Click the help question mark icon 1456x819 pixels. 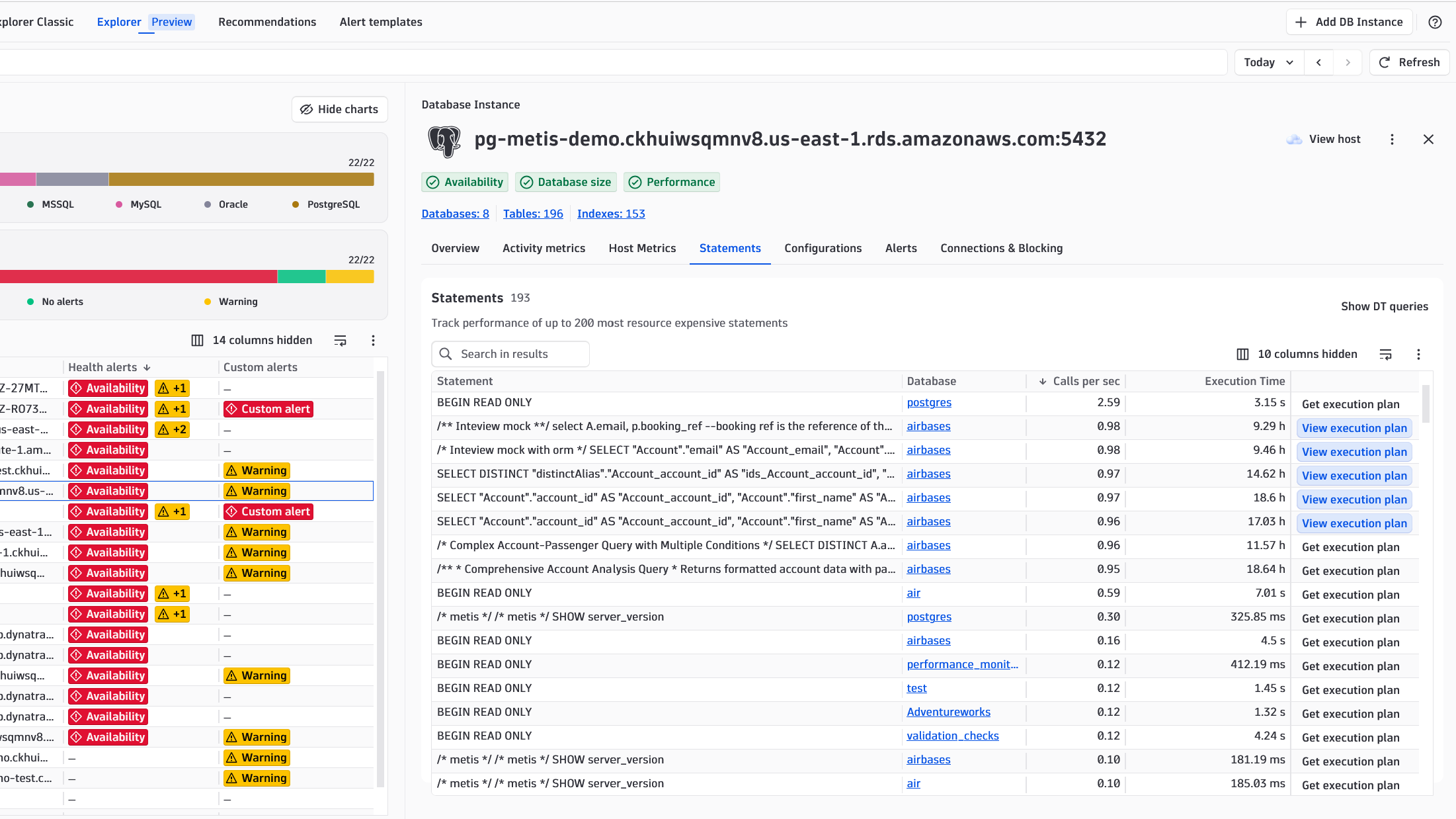coord(1434,22)
